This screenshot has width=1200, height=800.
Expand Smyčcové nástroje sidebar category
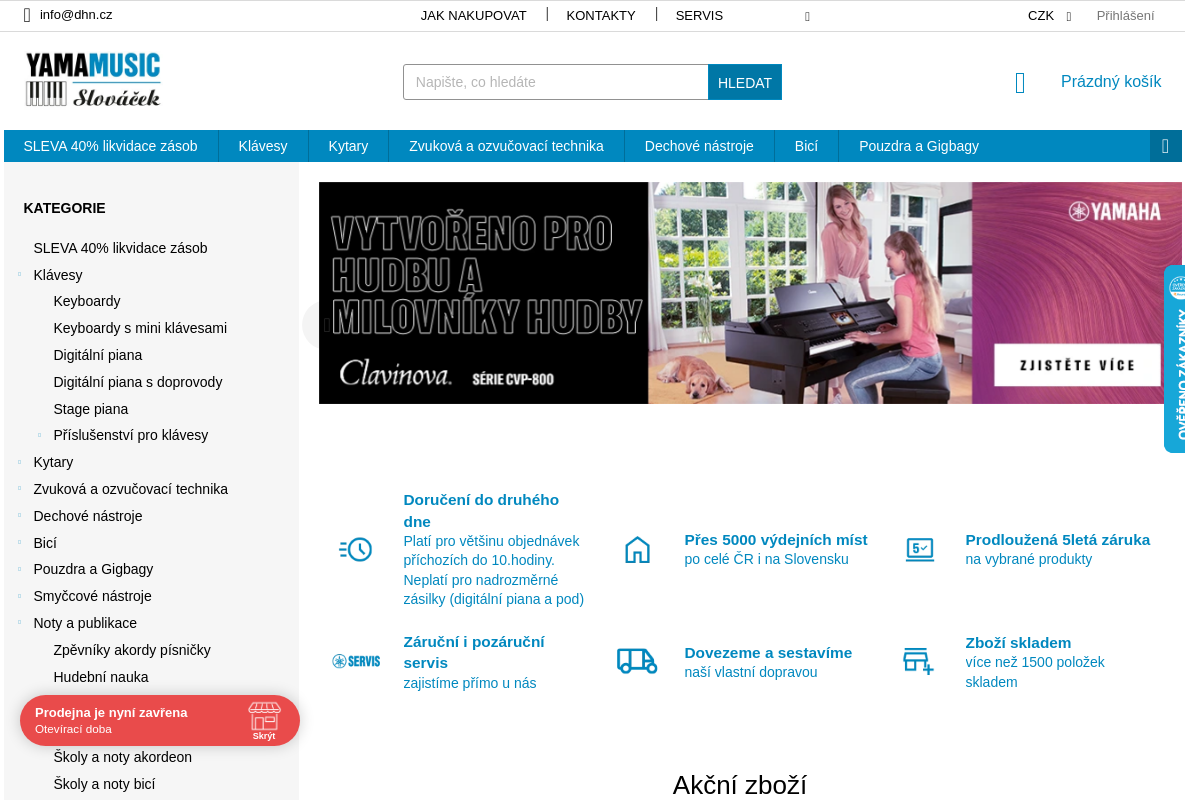point(19,596)
